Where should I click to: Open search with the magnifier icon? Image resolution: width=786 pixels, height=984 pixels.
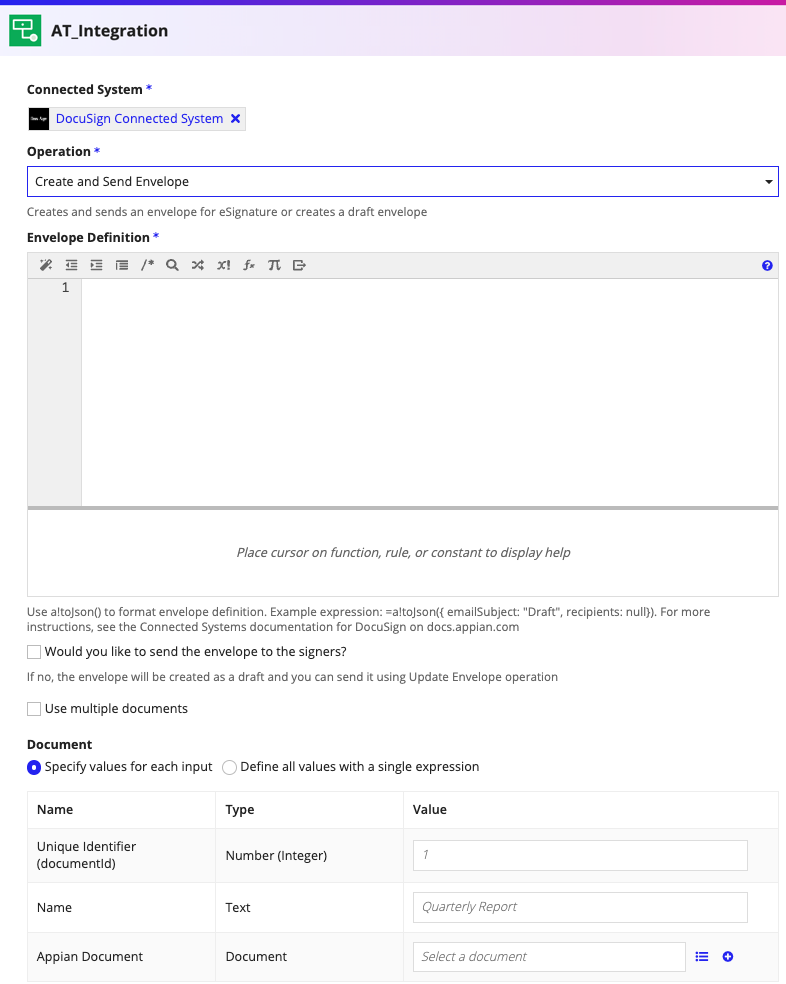point(172,265)
